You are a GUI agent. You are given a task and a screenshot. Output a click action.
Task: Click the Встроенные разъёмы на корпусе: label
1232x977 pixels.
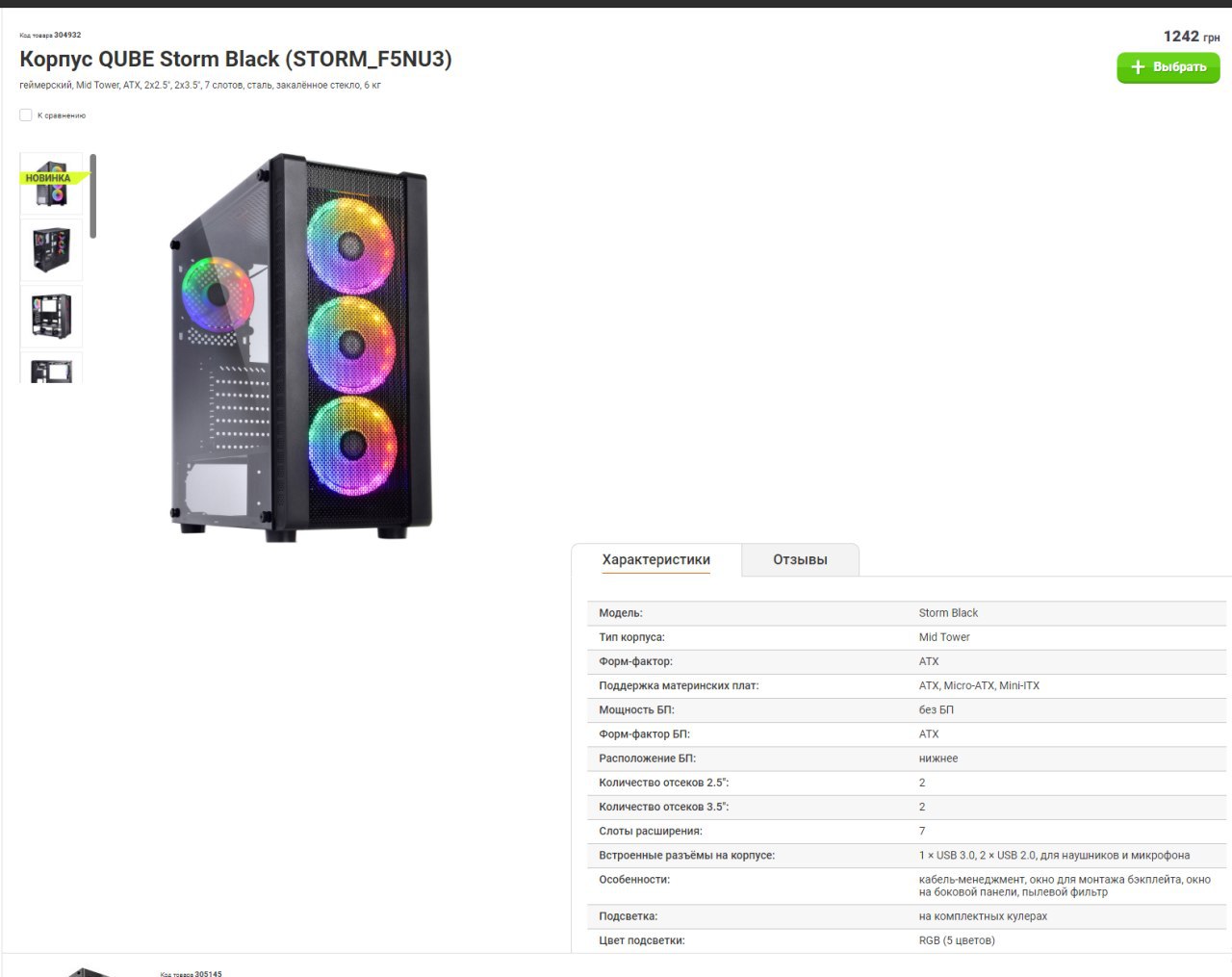click(686, 856)
